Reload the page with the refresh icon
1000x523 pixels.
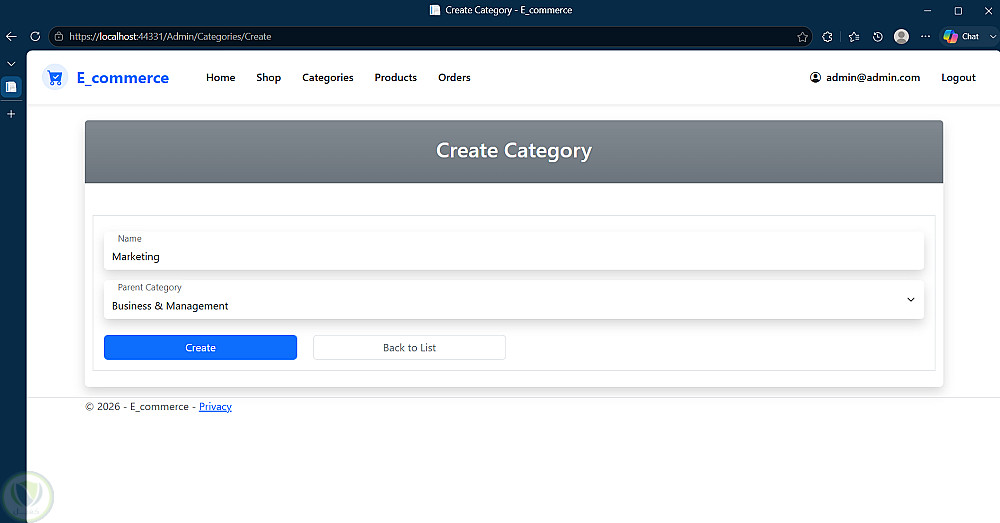[x=35, y=36]
